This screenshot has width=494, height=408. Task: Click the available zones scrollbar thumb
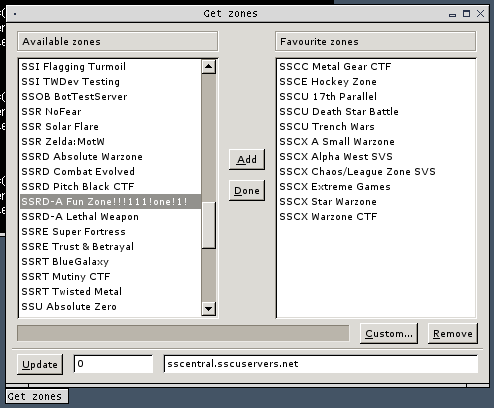(x=209, y=225)
